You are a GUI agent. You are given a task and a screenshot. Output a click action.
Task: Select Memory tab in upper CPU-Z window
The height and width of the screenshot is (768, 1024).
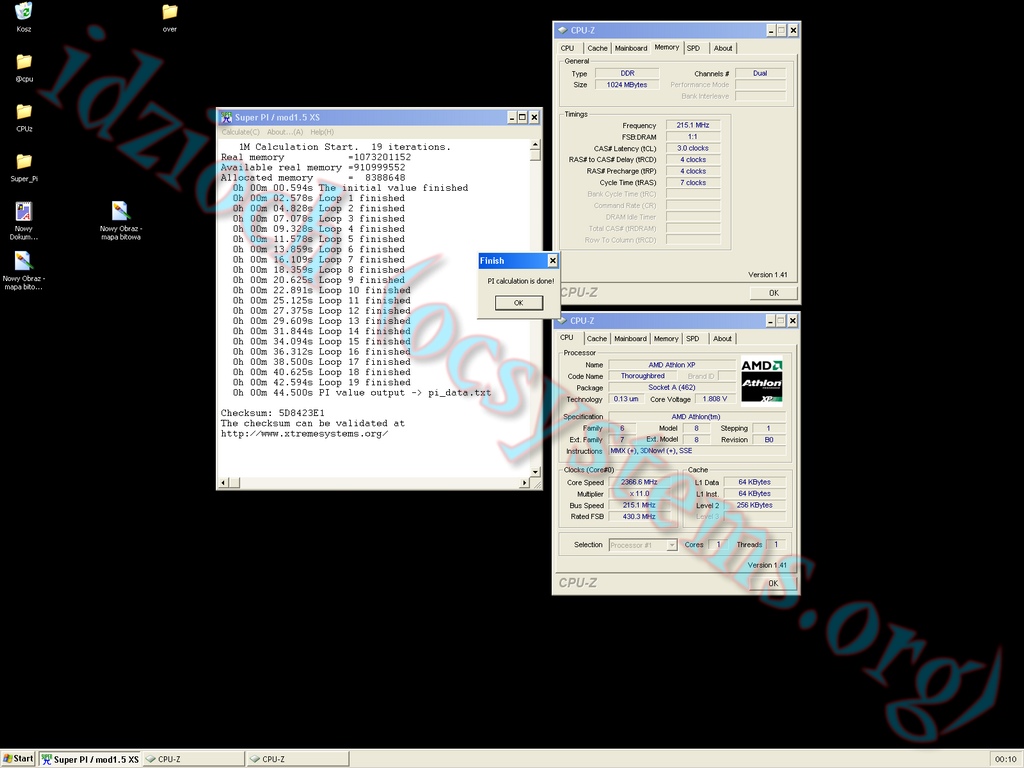(666, 47)
